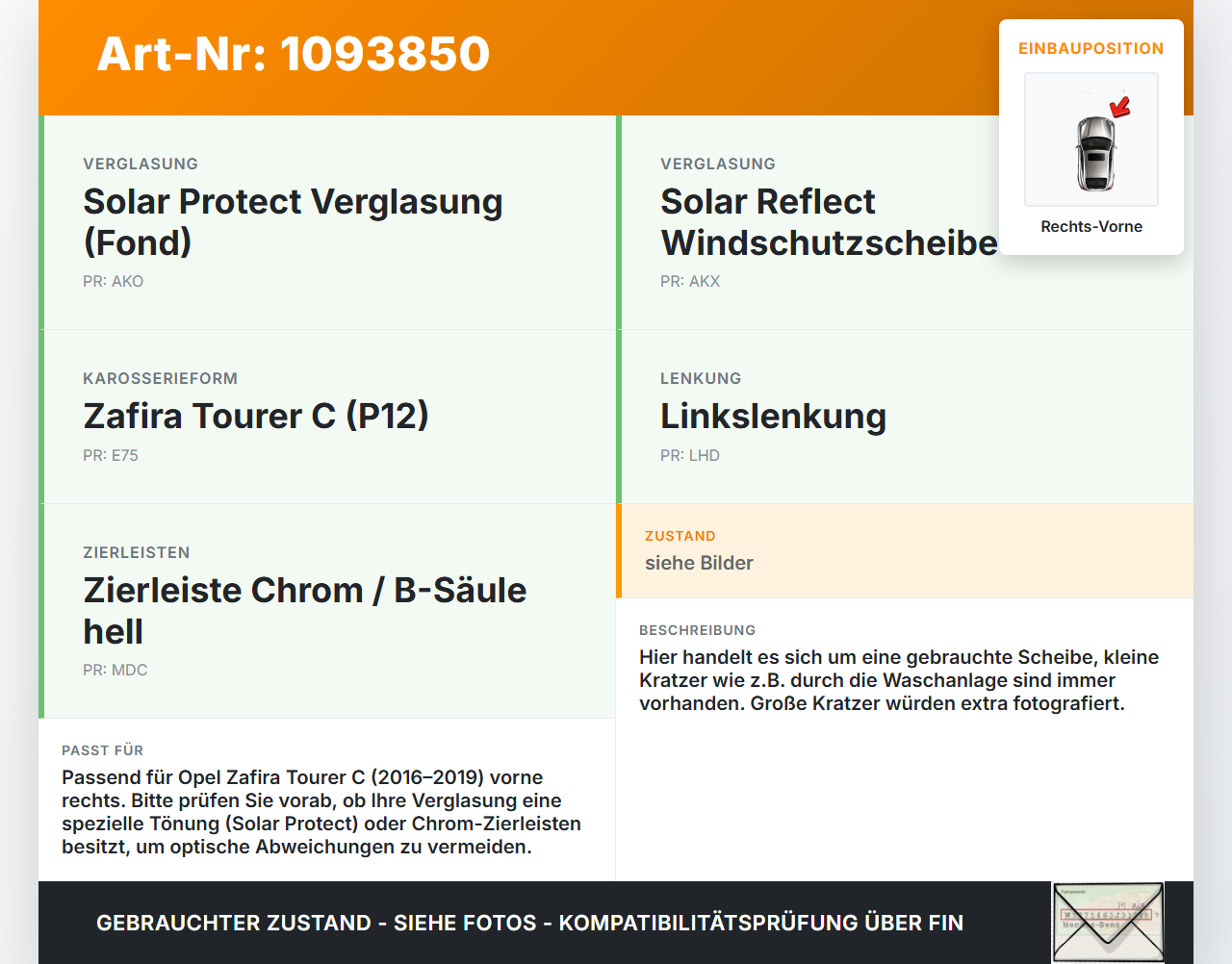Click the PR: LHD code

pyautogui.click(x=690, y=455)
